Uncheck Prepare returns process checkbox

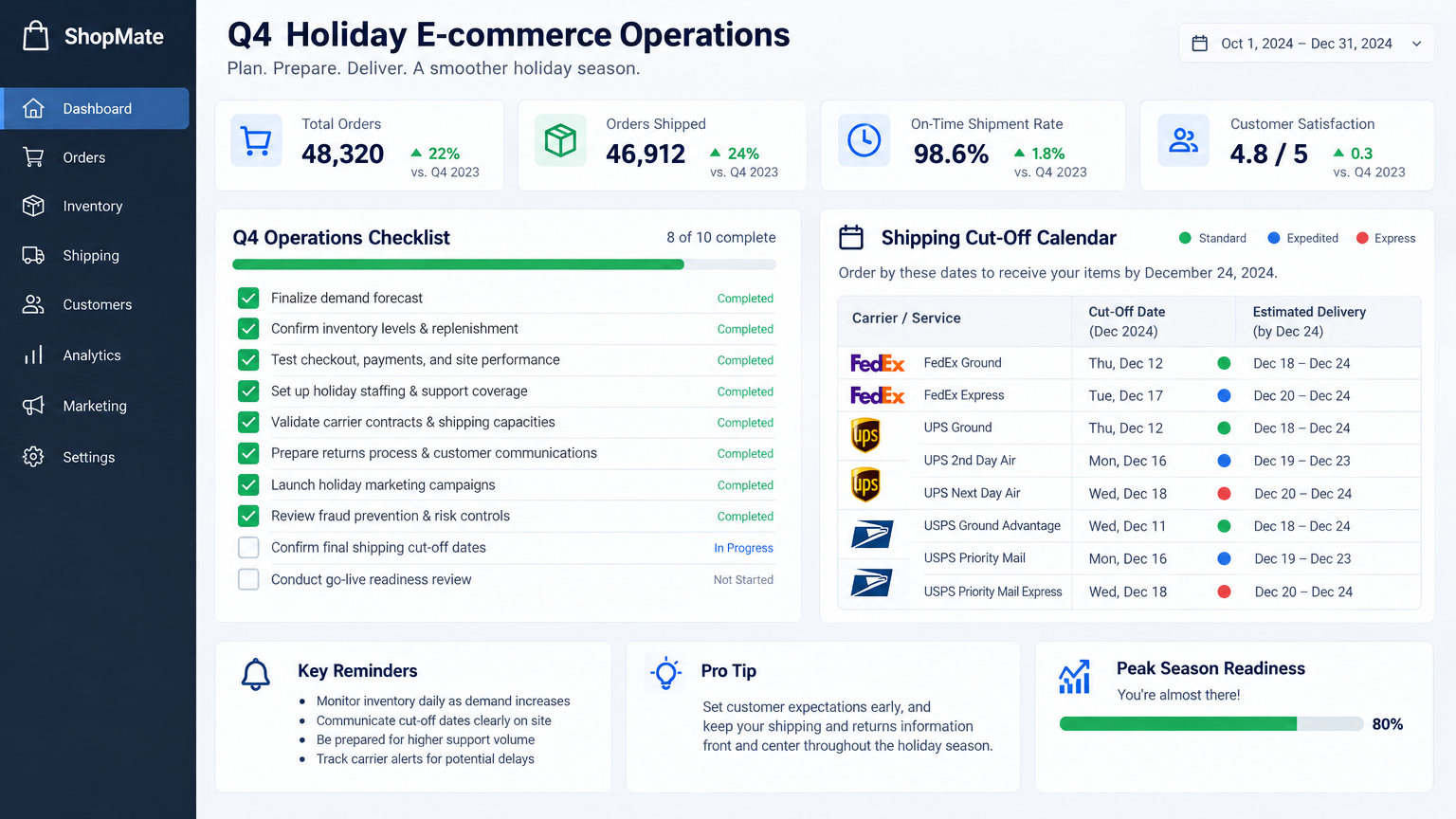click(x=248, y=454)
